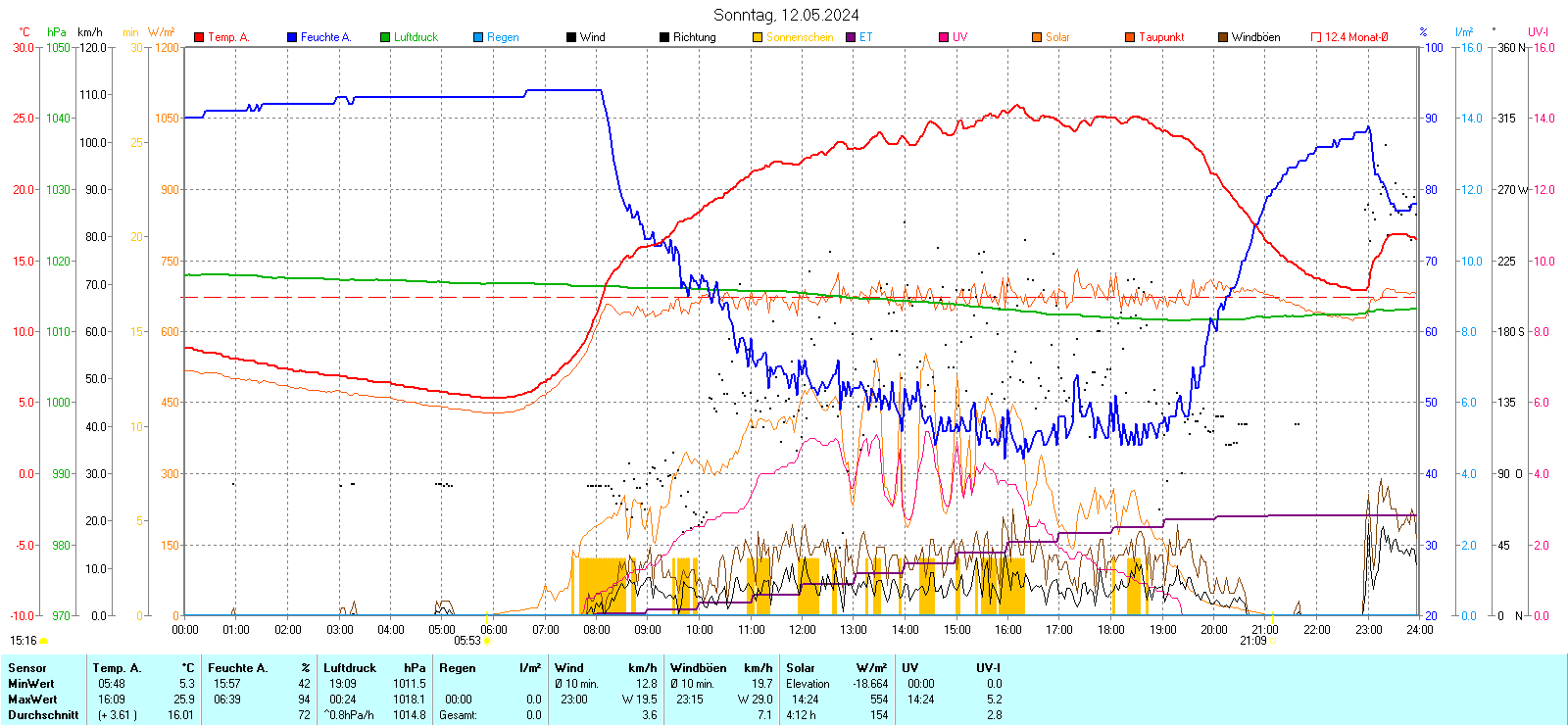
Task: Click the pink UV legend square
Action: (x=944, y=37)
